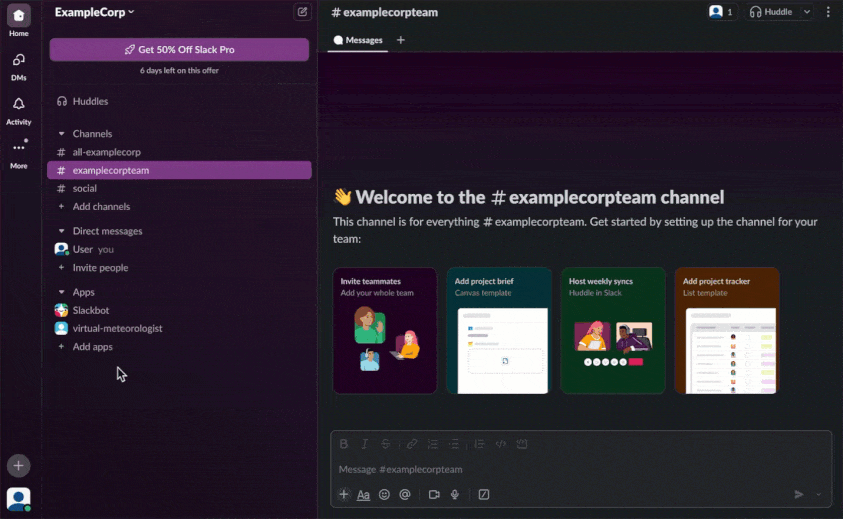The image size is (843, 519).
Task: Apply bold formatting in message composer
Action: pyautogui.click(x=344, y=444)
